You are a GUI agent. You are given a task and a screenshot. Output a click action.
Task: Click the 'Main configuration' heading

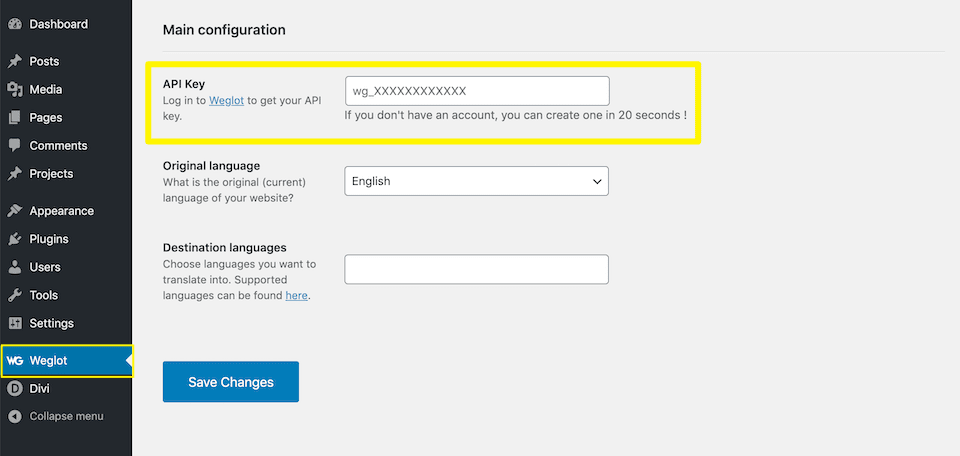click(x=224, y=29)
